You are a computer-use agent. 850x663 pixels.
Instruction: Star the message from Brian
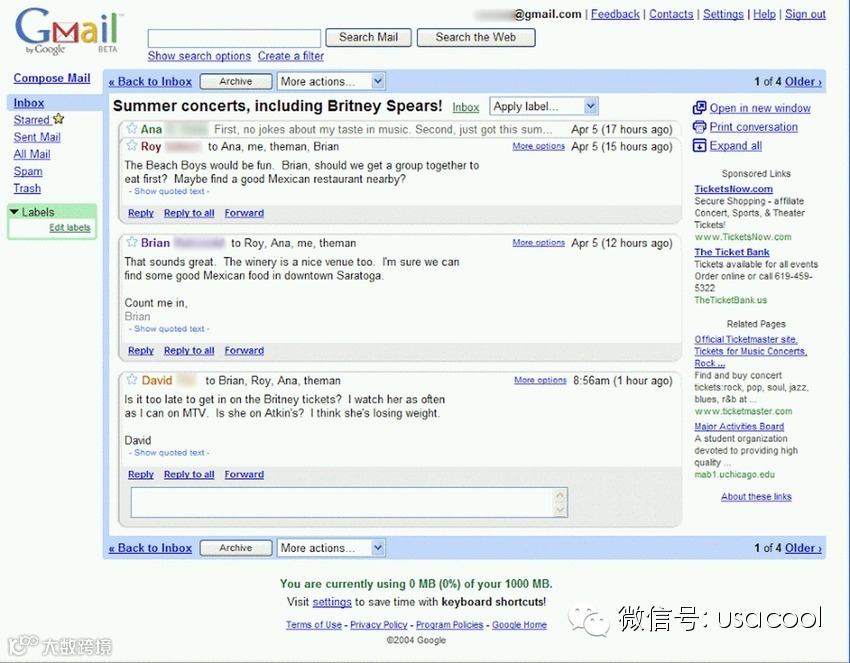tap(131, 242)
